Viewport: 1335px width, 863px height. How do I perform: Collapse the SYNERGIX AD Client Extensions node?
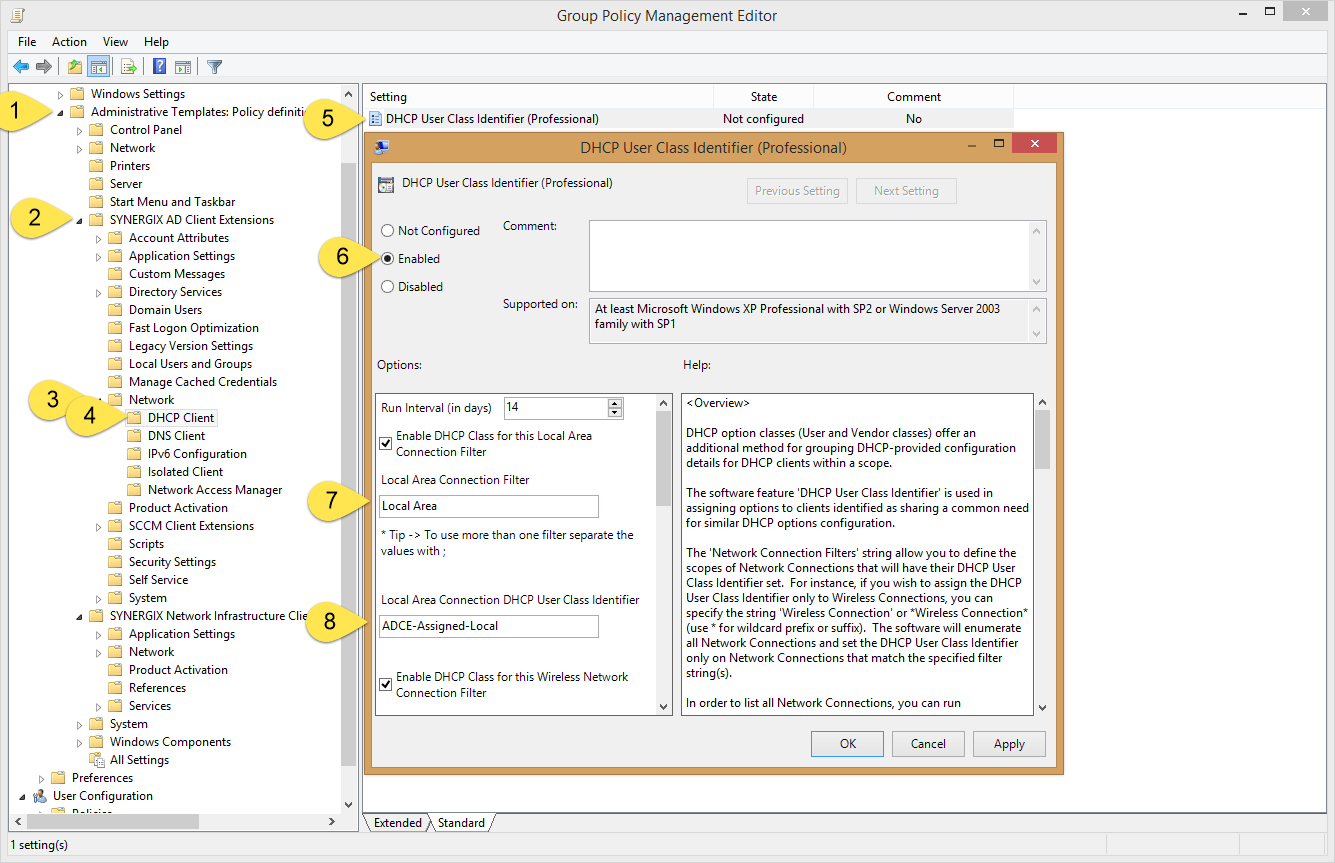(80, 220)
